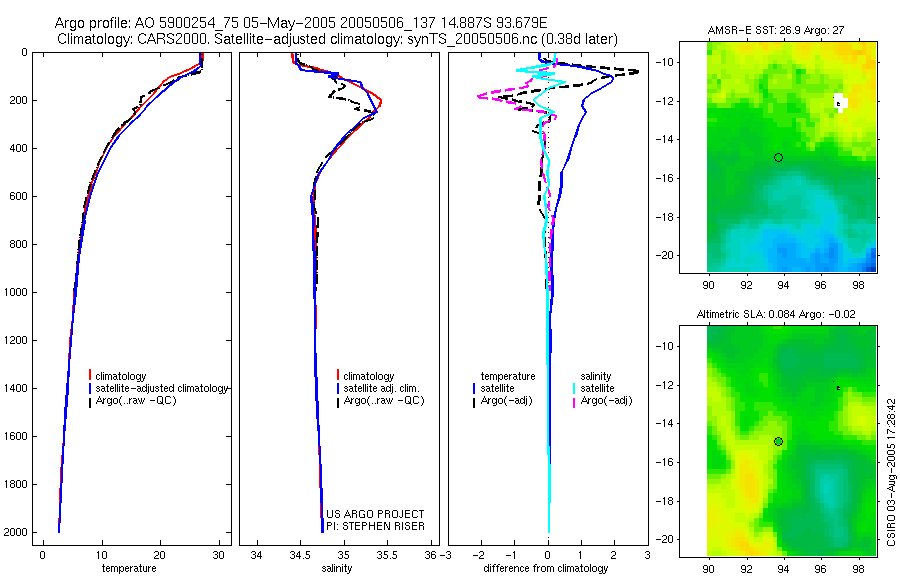Click the '1000' depth axis tick label
This screenshot has height=580, width=900.
coord(17,292)
